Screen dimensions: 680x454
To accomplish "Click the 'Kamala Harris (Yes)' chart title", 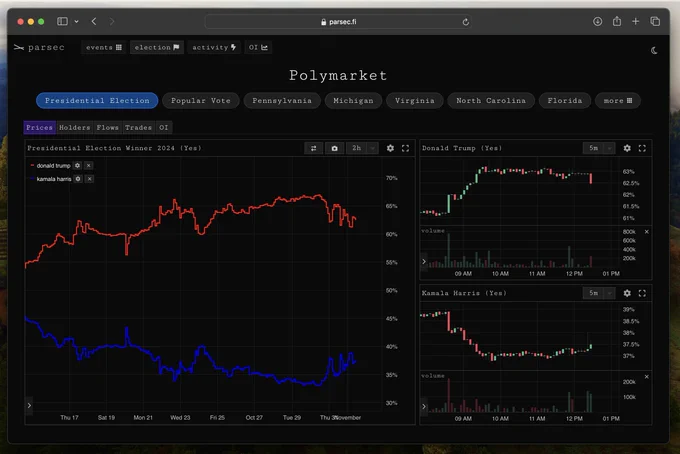I will click(464, 293).
